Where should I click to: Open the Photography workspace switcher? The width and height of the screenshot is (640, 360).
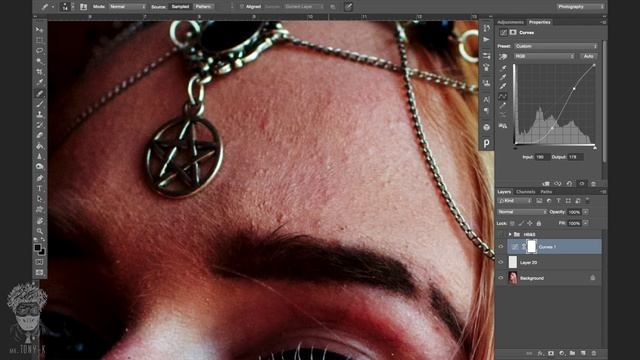[580, 7]
